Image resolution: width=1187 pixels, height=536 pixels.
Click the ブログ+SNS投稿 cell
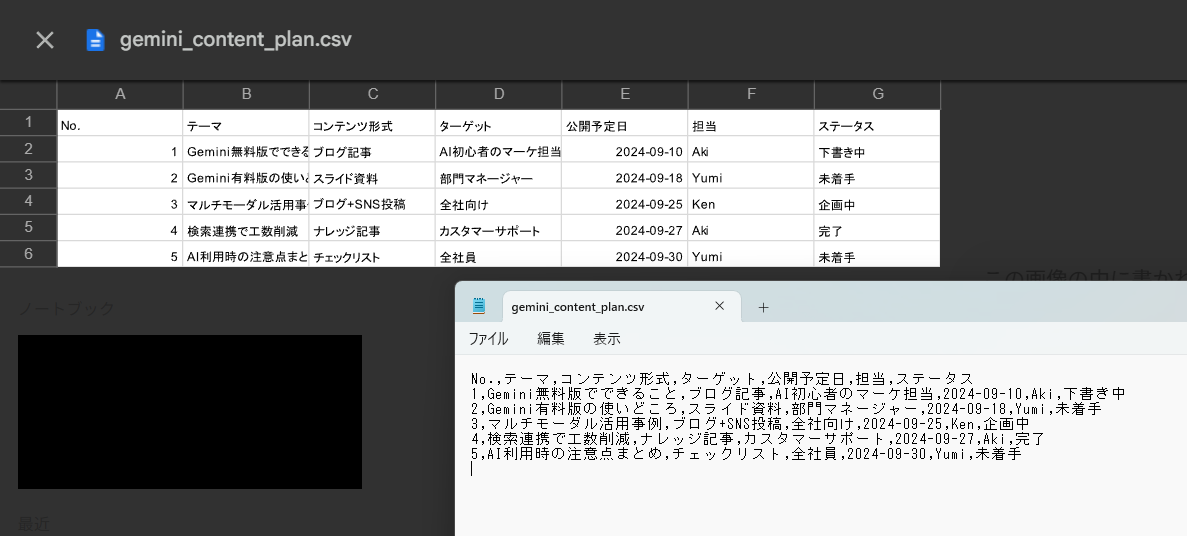372,202
